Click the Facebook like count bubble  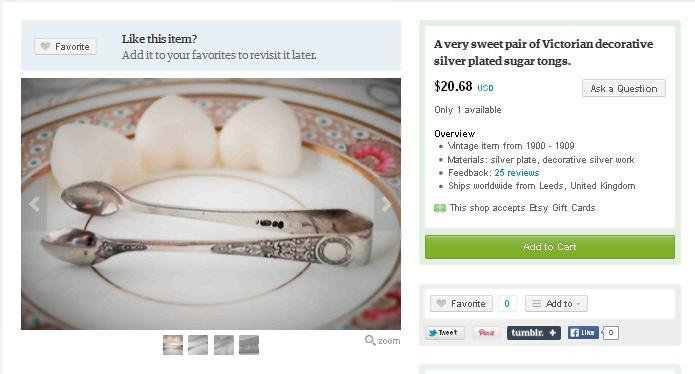click(611, 333)
